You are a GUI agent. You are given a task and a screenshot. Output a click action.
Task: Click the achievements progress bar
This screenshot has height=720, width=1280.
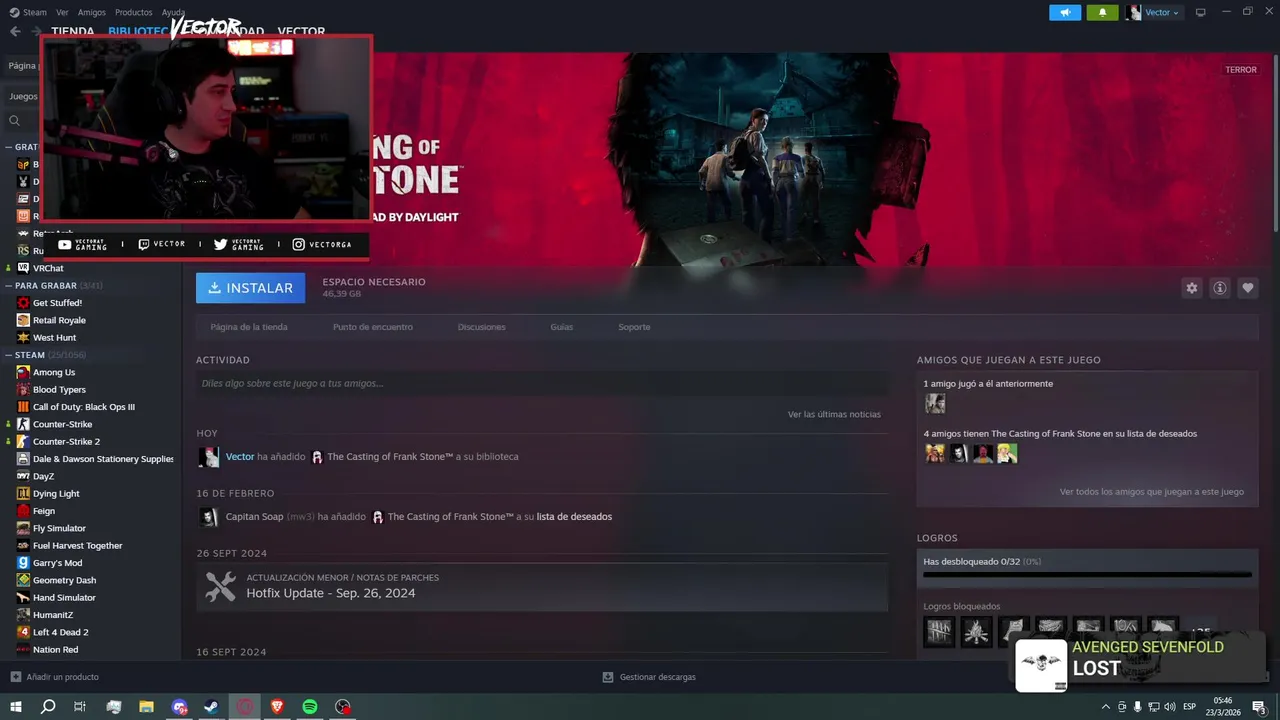[x=1087, y=575]
